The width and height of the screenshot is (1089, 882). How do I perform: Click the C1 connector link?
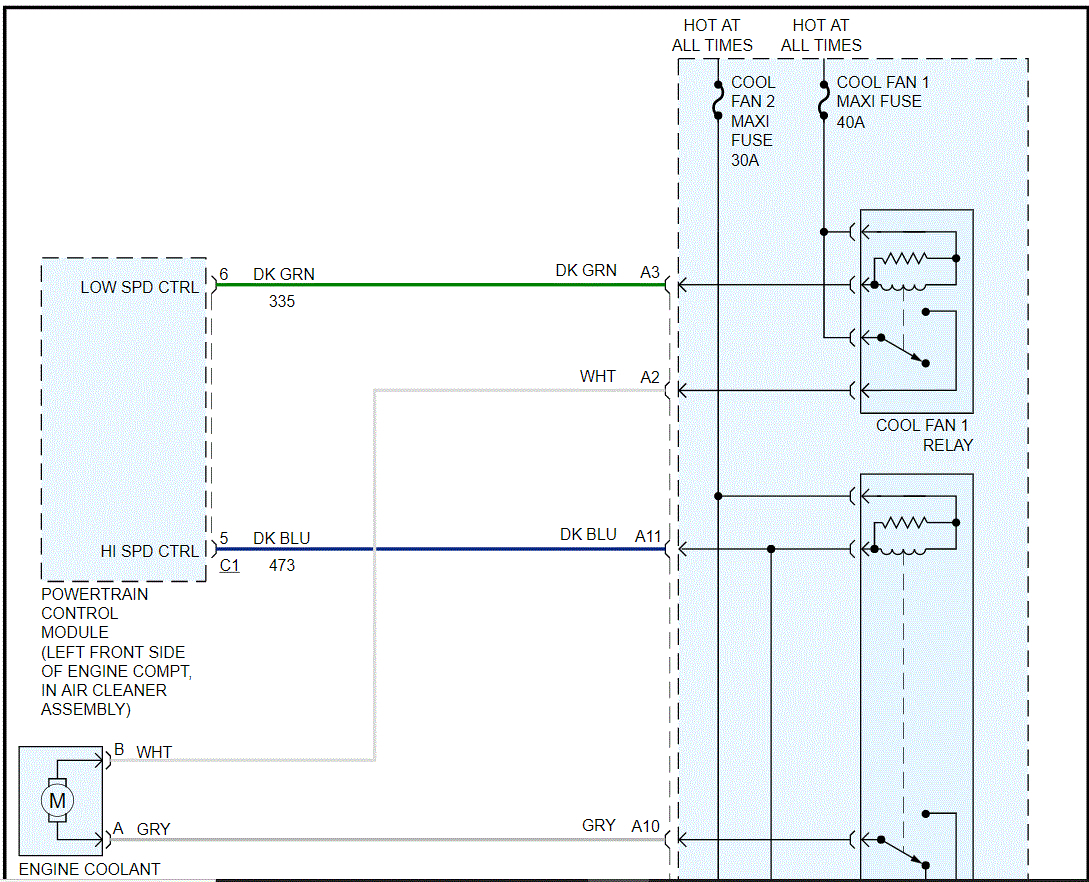[229, 565]
